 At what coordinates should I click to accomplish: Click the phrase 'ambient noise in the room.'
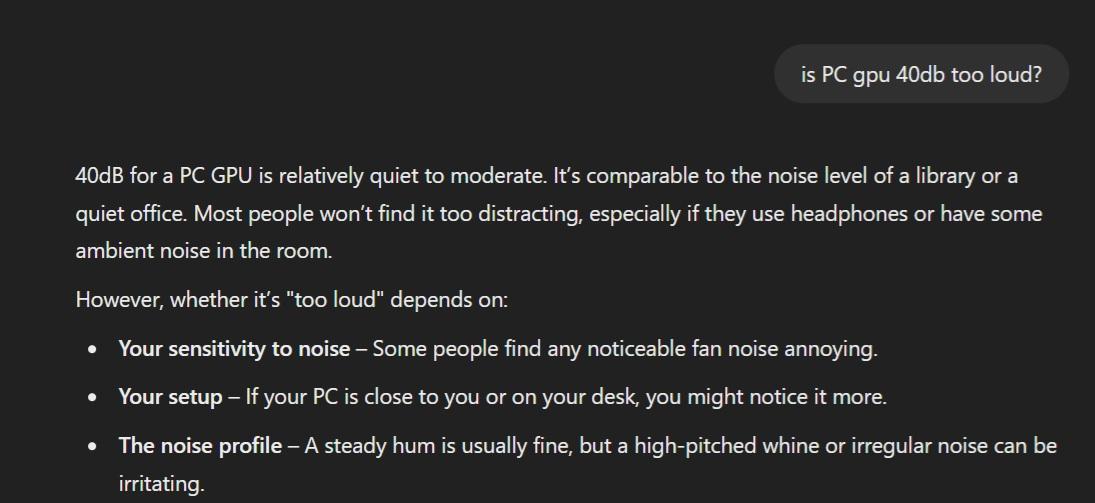pyautogui.click(x=203, y=251)
